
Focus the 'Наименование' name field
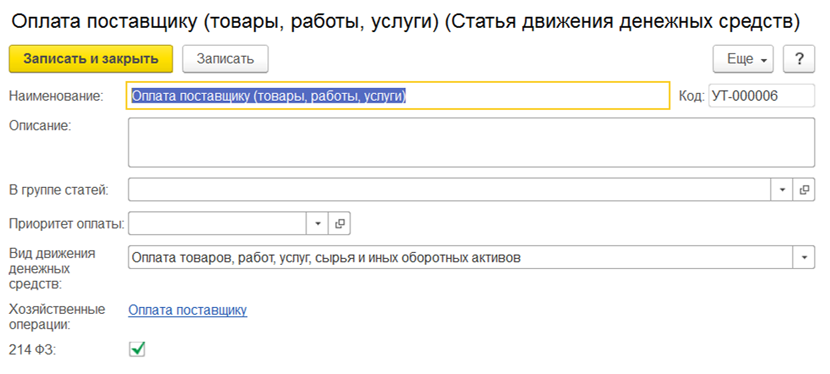pyautogui.click(x=398, y=96)
